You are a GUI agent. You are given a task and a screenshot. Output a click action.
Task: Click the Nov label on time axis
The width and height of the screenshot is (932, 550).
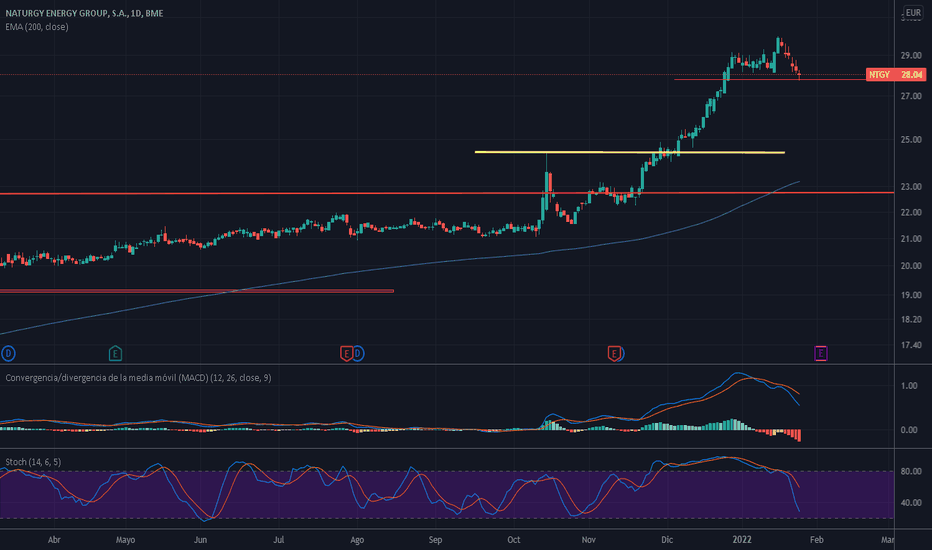[x=588, y=540]
